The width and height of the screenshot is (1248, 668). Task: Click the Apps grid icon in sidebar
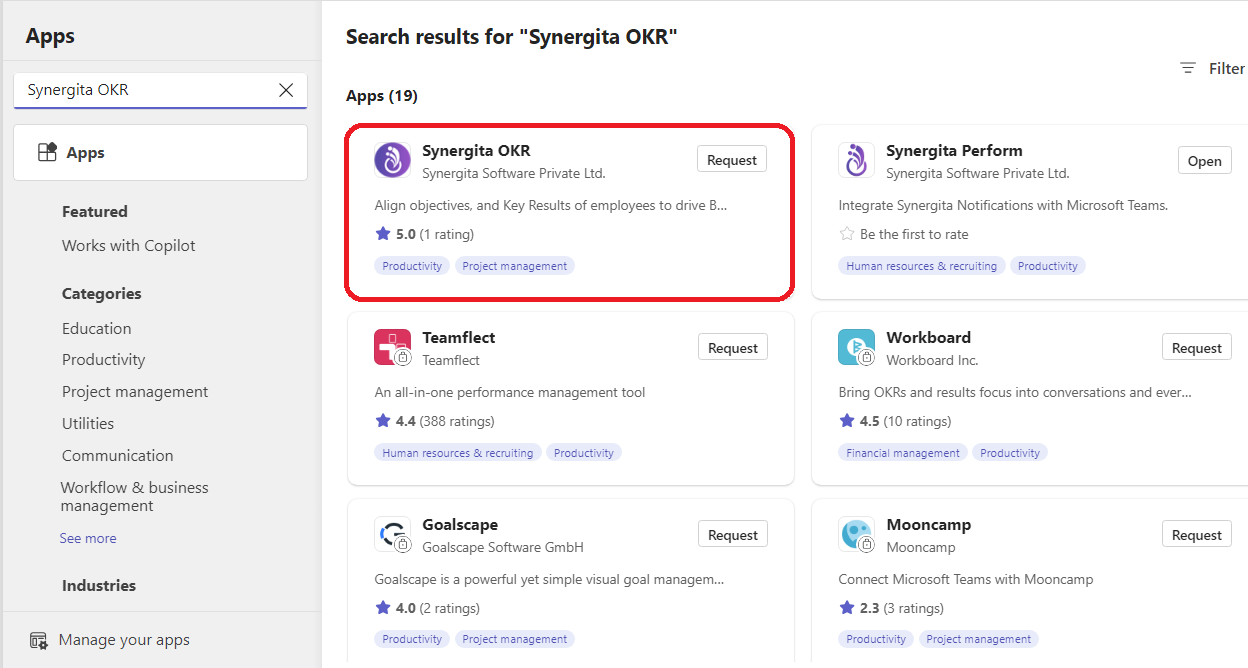coord(47,152)
